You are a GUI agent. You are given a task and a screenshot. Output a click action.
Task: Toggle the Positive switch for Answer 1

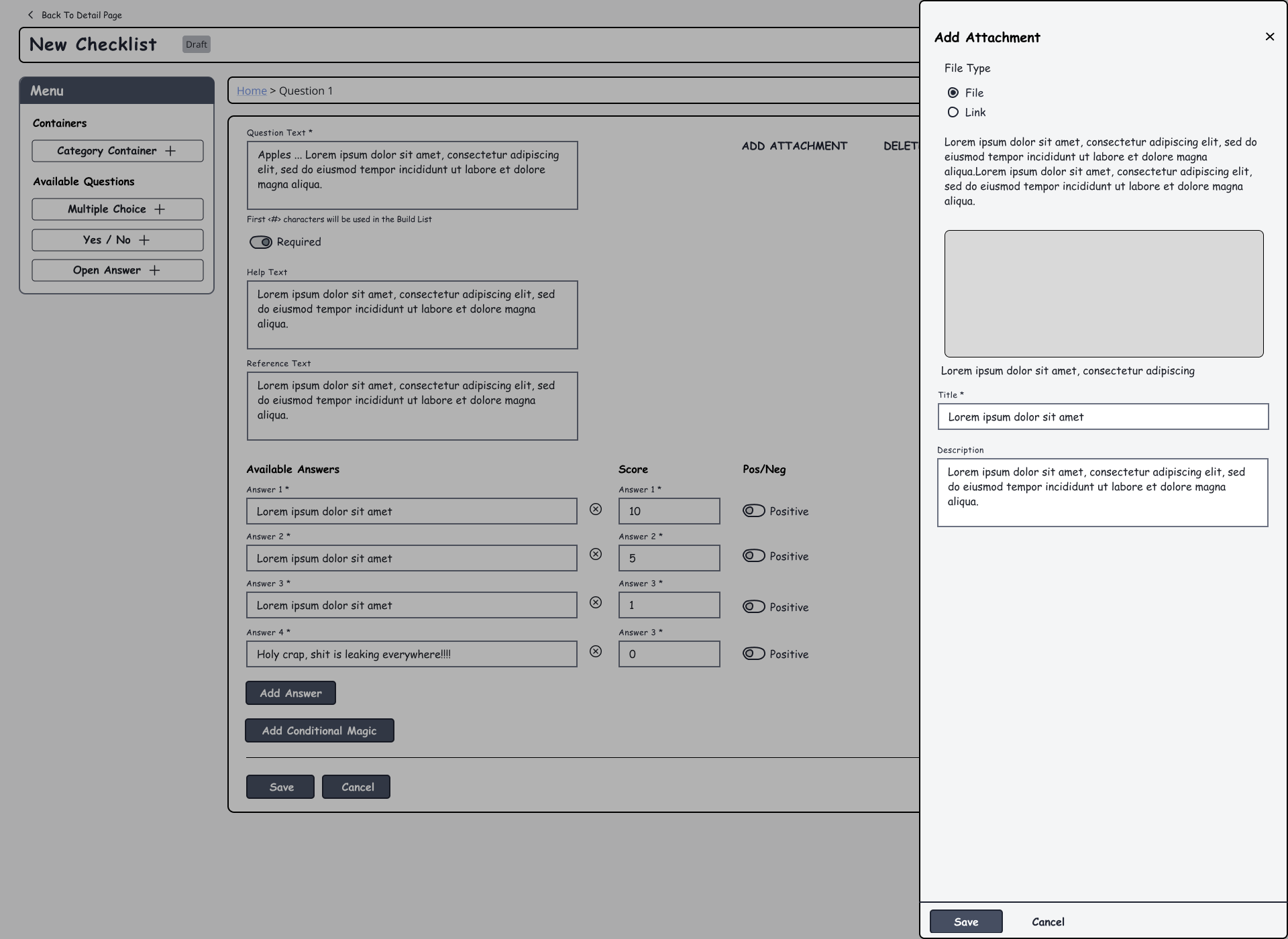coord(754,510)
